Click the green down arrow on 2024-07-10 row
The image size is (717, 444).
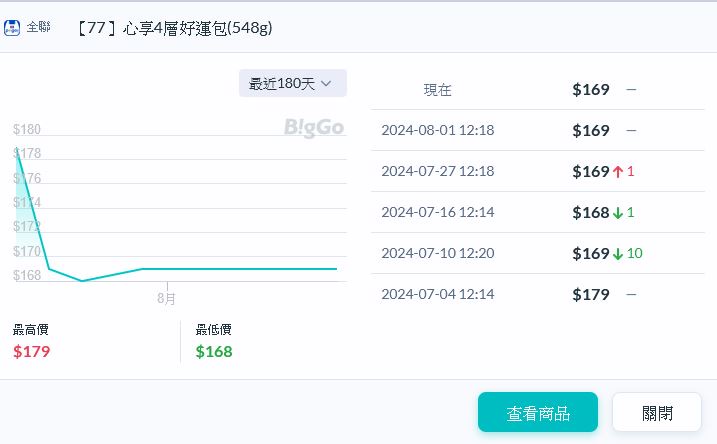[x=618, y=253]
